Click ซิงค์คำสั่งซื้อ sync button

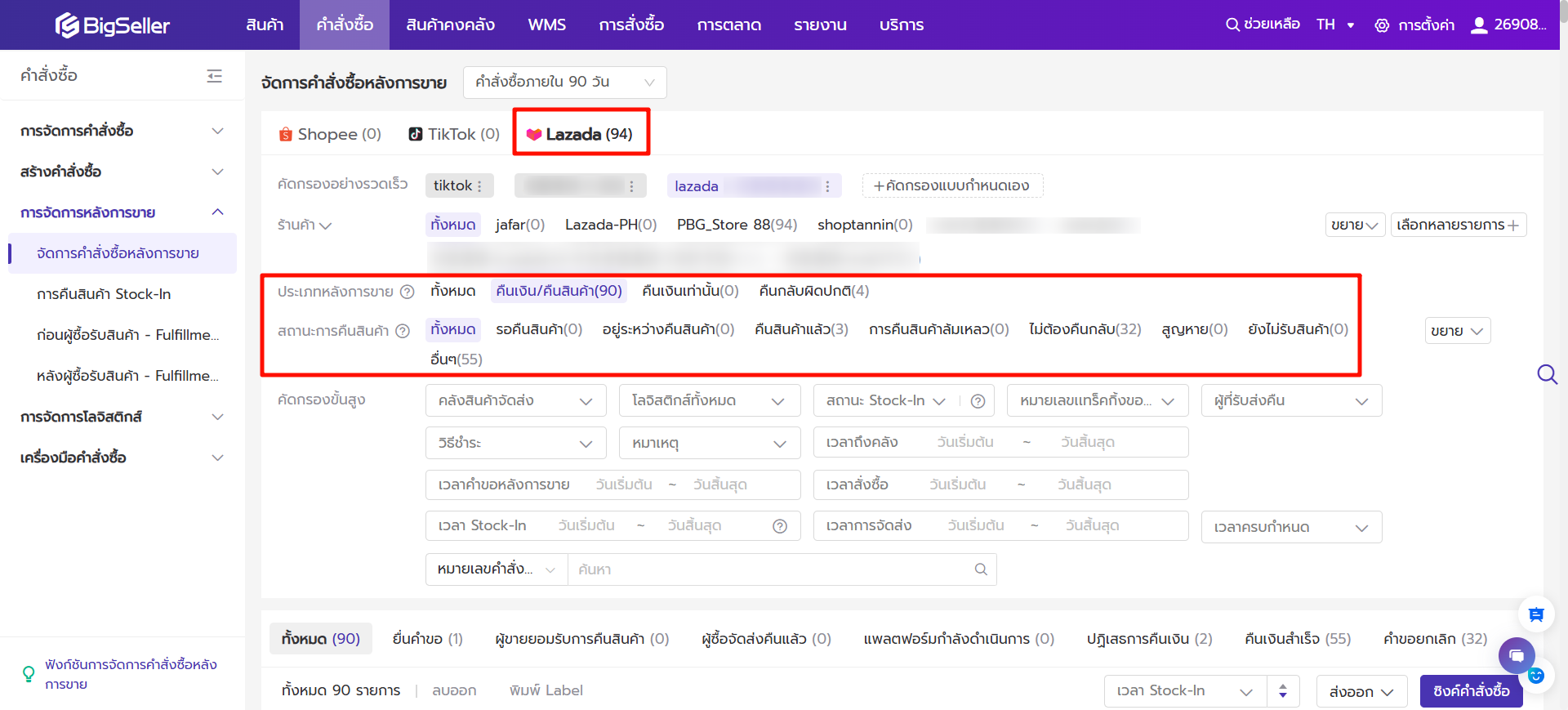[x=1471, y=691]
